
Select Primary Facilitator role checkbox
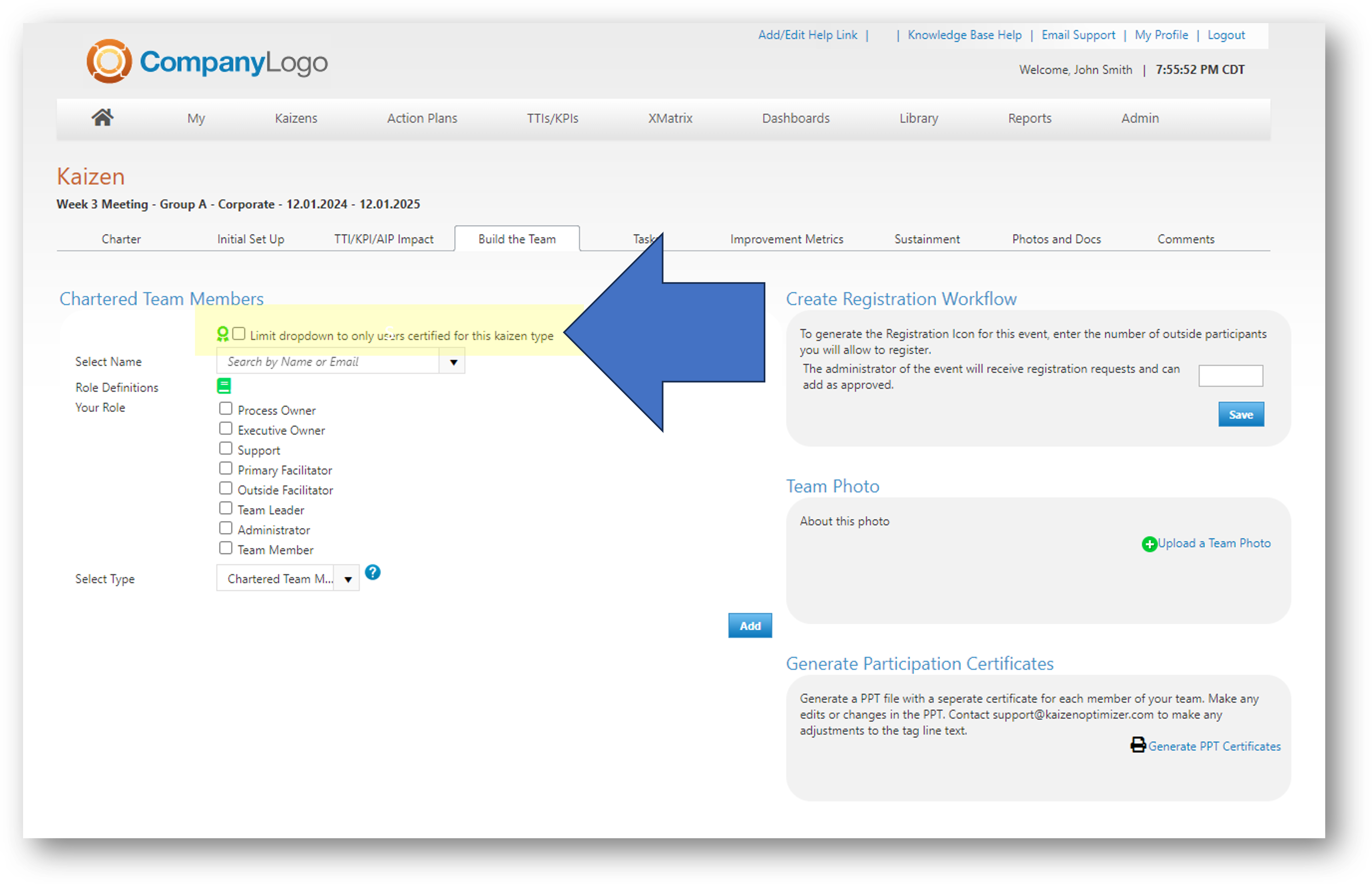point(226,468)
